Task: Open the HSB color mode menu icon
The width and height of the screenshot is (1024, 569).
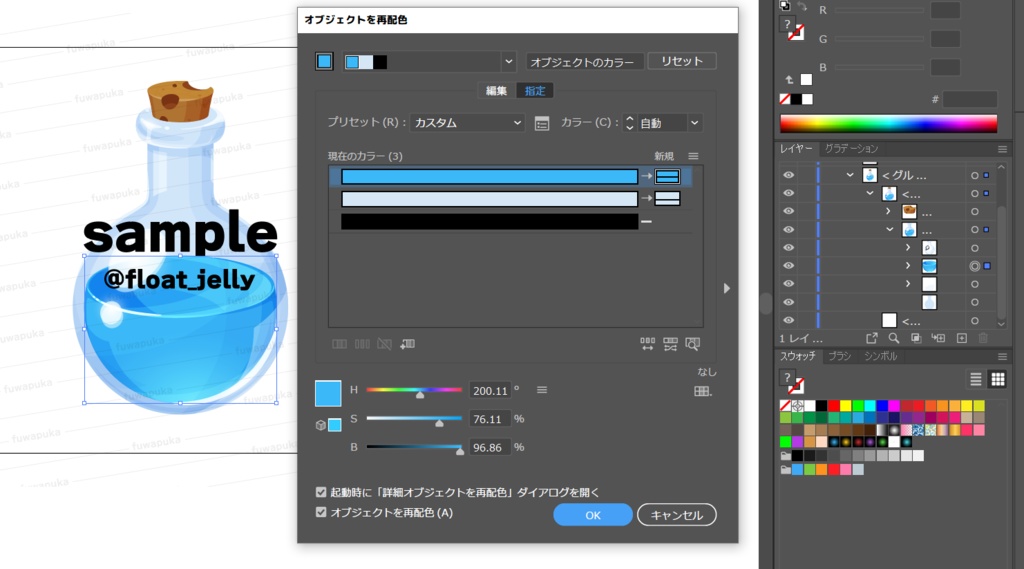Action: (x=541, y=390)
